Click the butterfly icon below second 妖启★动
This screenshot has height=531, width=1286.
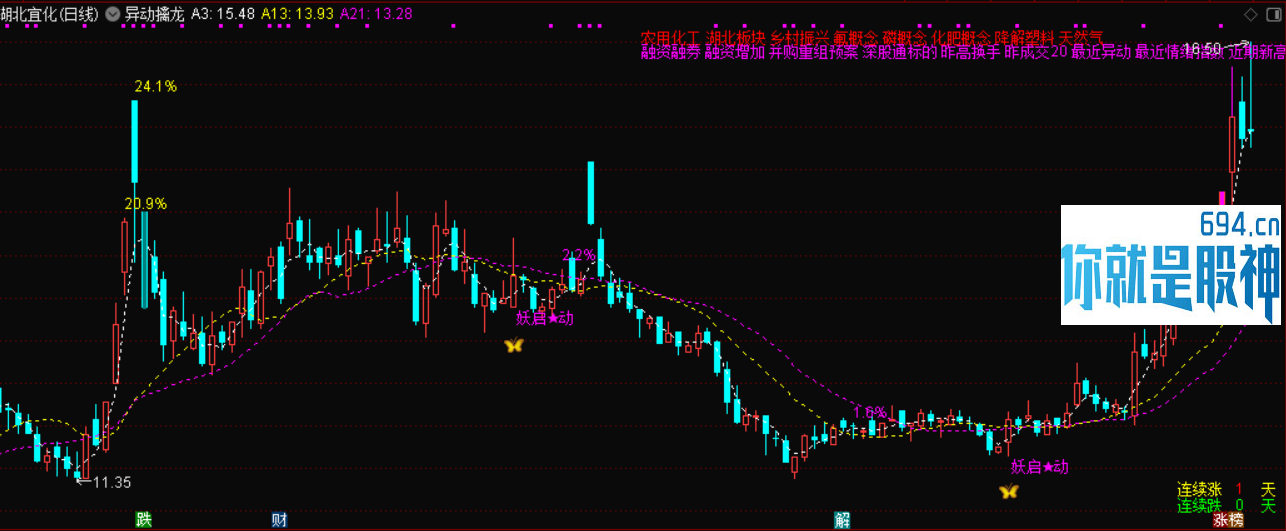tap(1009, 491)
